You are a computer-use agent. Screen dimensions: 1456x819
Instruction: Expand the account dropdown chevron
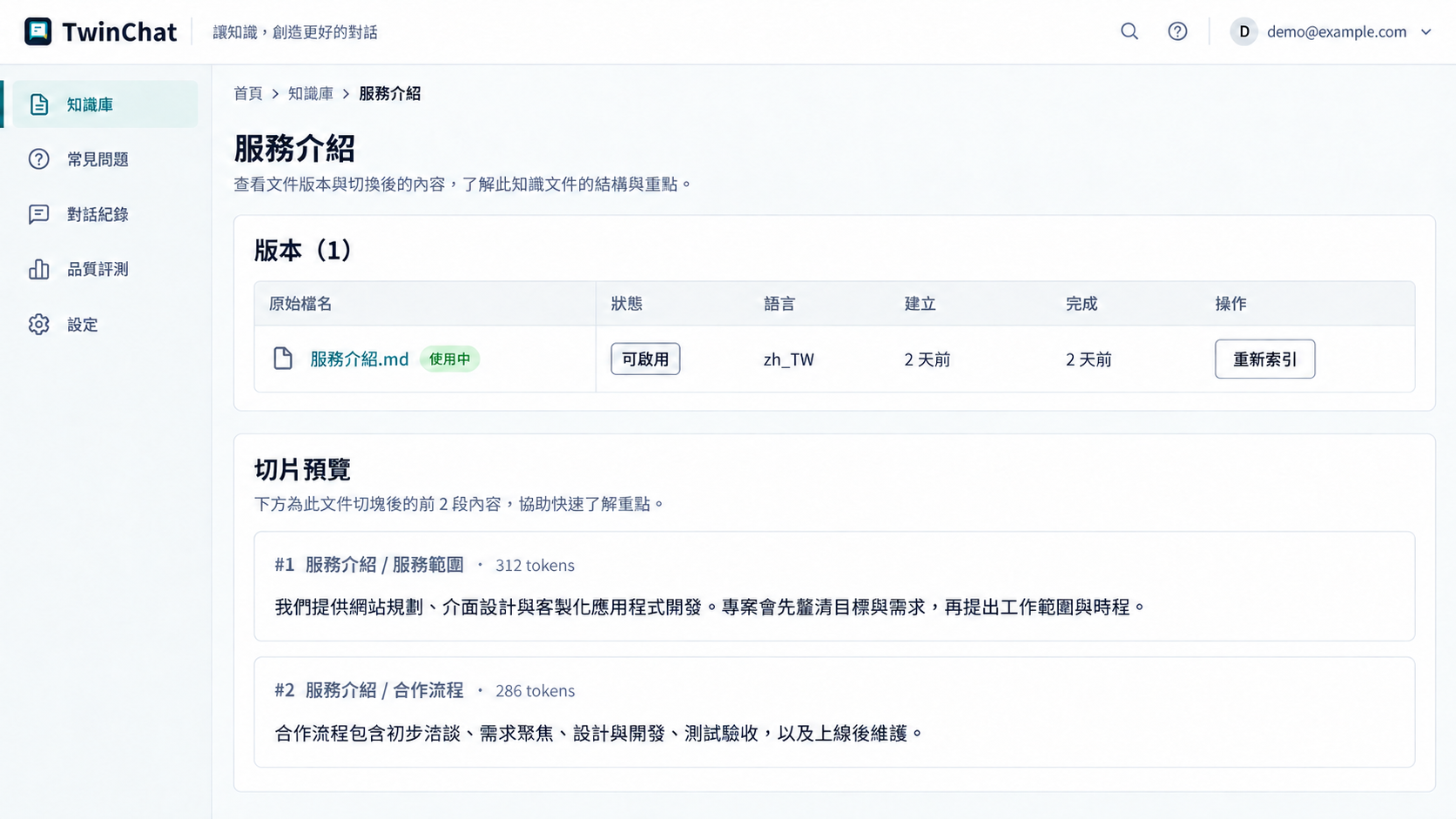[1426, 32]
